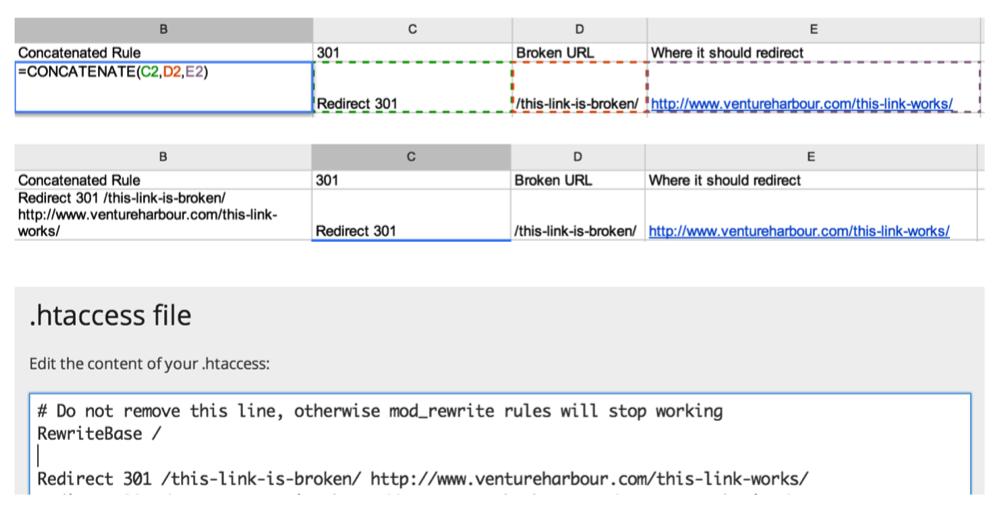Select the concatenated result cell in lower sheet
This screenshot has width=1004, height=515.
pyautogui.click(x=163, y=215)
